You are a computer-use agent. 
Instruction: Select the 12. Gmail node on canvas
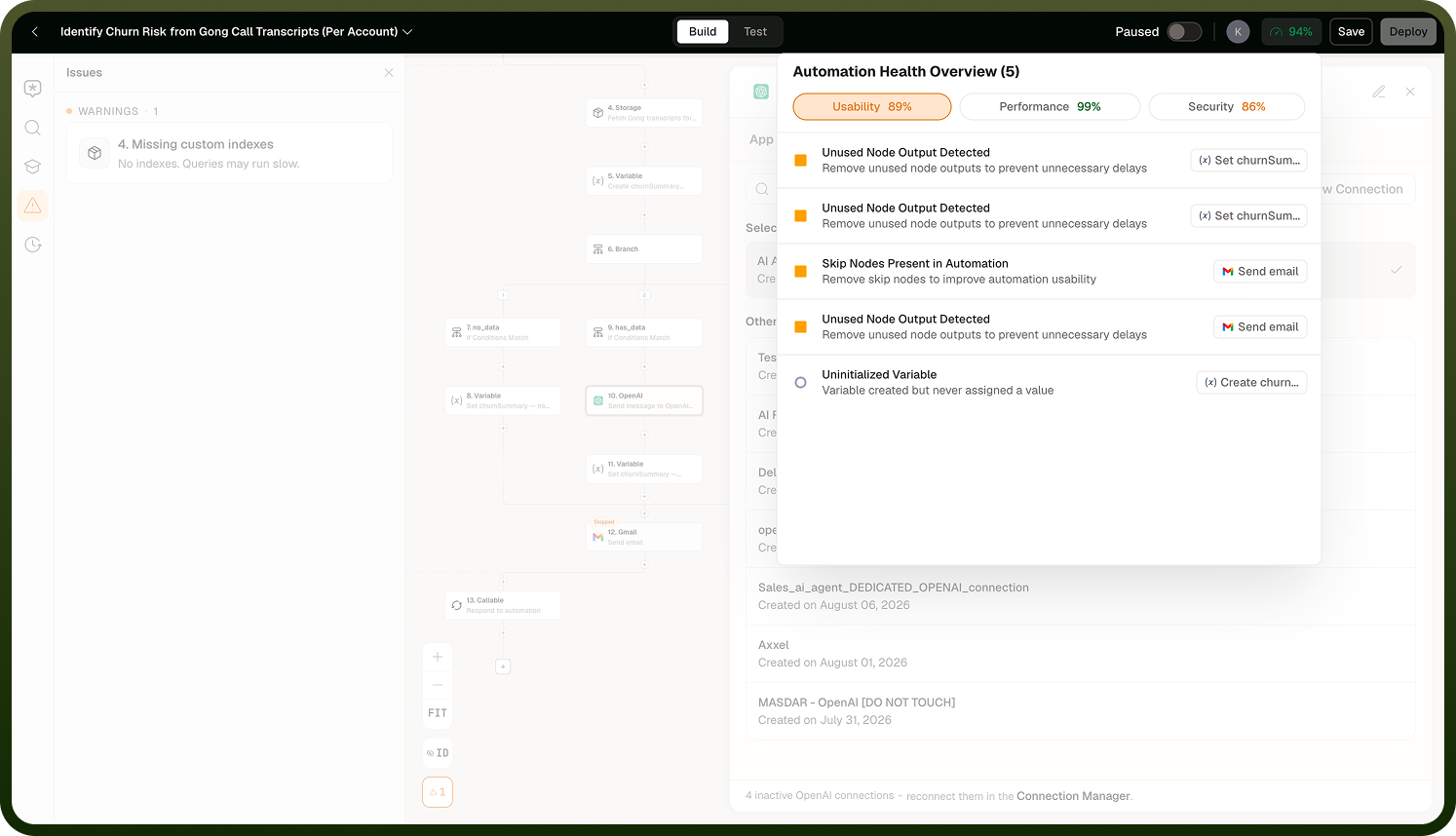644,537
